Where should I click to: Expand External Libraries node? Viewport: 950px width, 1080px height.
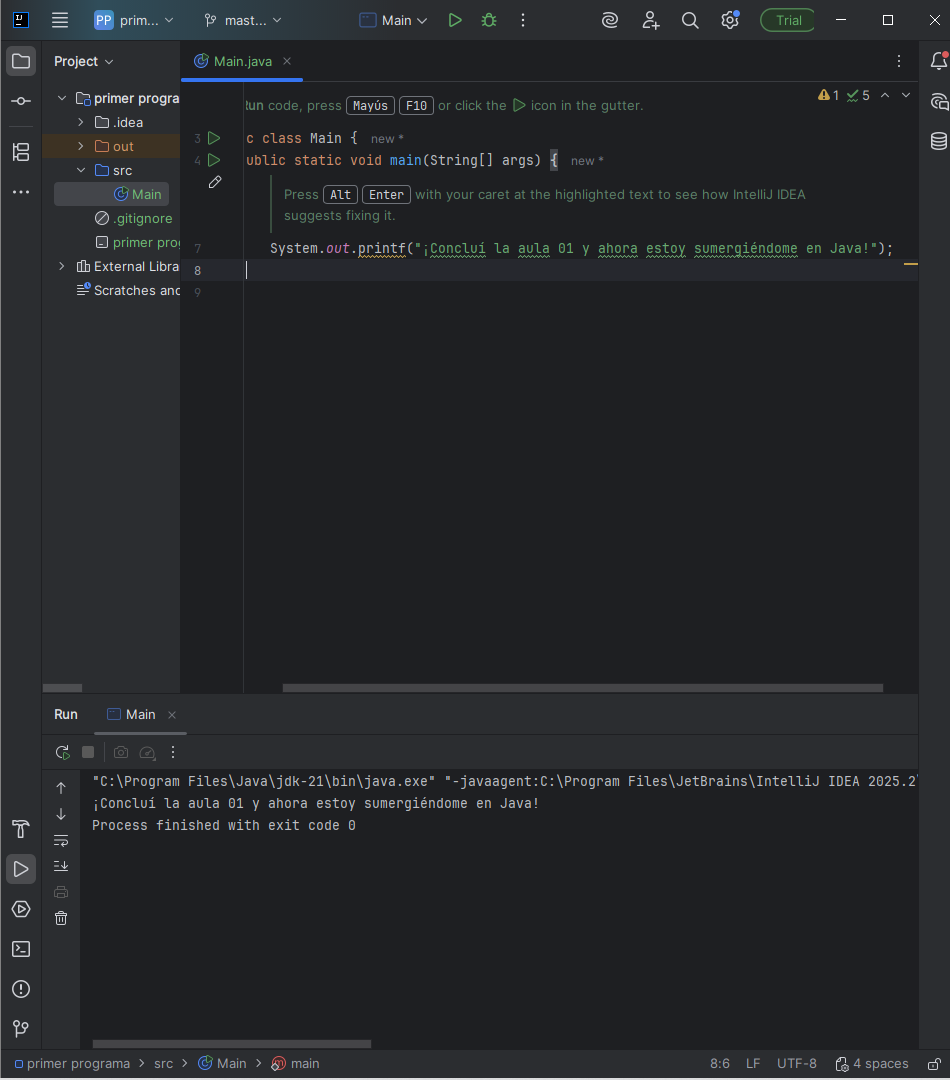click(x=62, y=267)
